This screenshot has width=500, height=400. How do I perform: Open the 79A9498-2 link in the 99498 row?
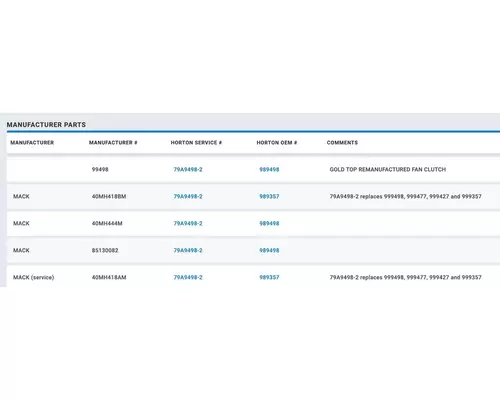(x=188, y=169)
